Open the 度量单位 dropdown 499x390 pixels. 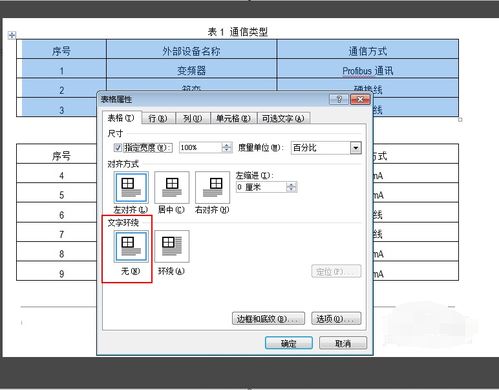[356, 148]
